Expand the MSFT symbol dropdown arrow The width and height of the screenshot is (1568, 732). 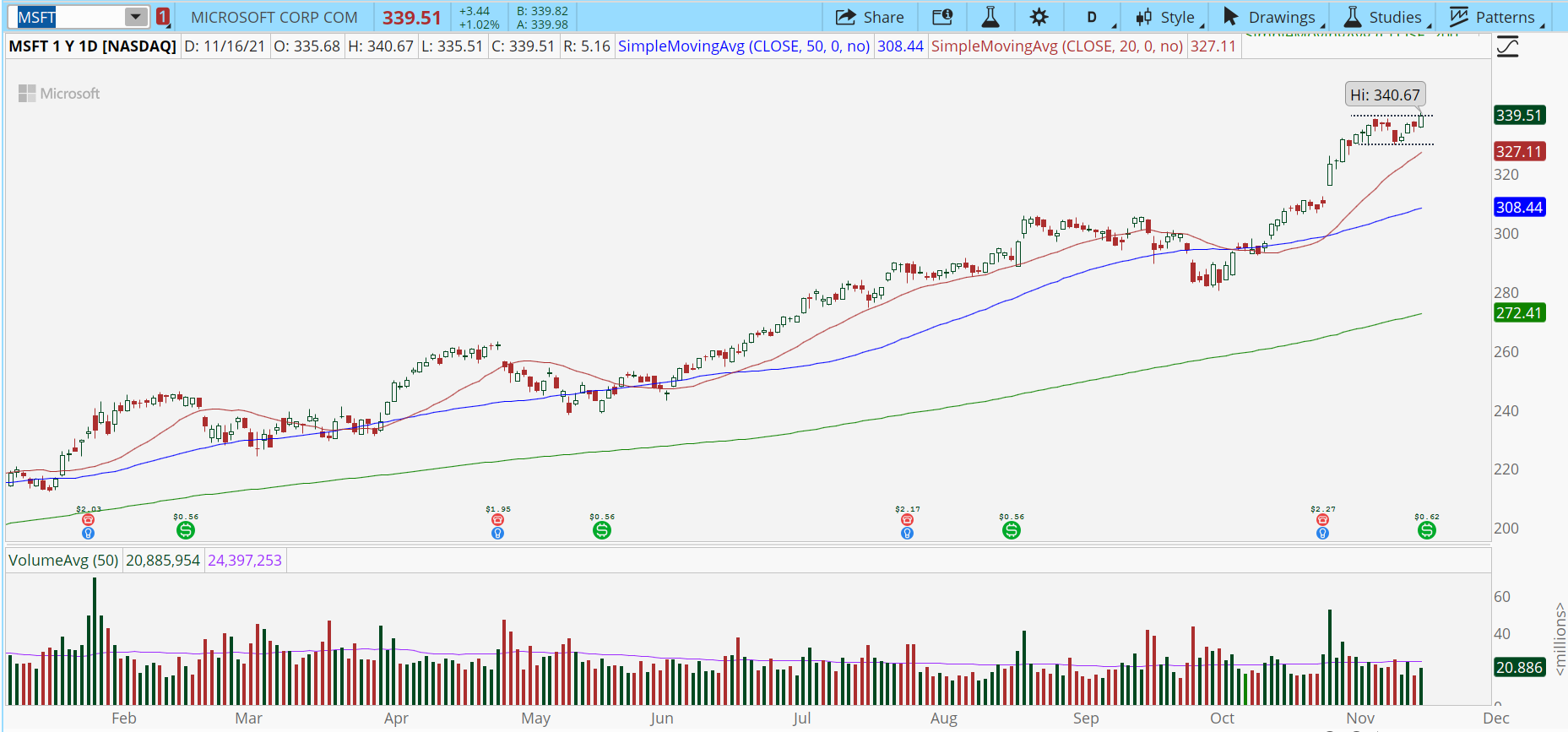point(135,17)
